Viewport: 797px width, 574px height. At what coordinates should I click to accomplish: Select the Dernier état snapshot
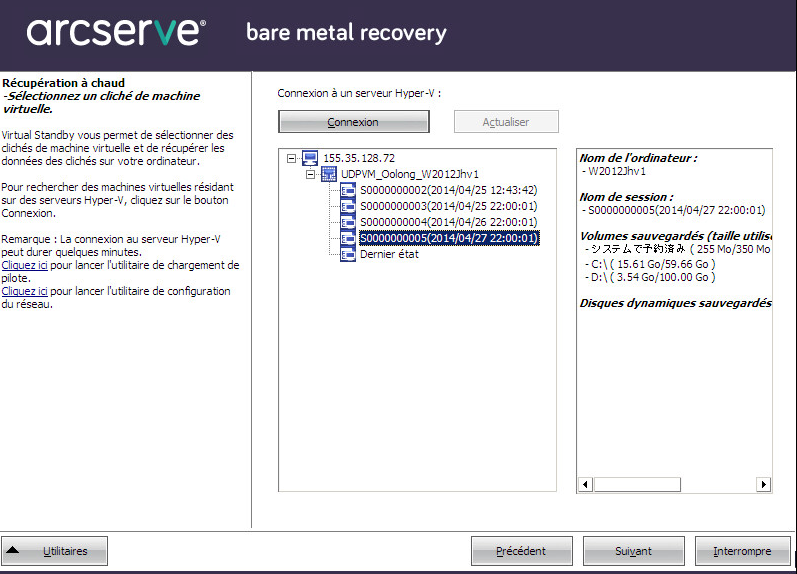tap(389, 254)
